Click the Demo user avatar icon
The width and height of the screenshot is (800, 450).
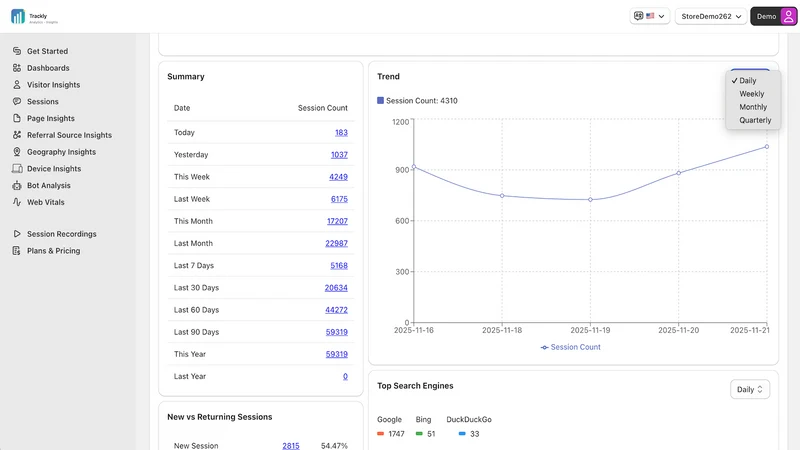pos(788,16)
